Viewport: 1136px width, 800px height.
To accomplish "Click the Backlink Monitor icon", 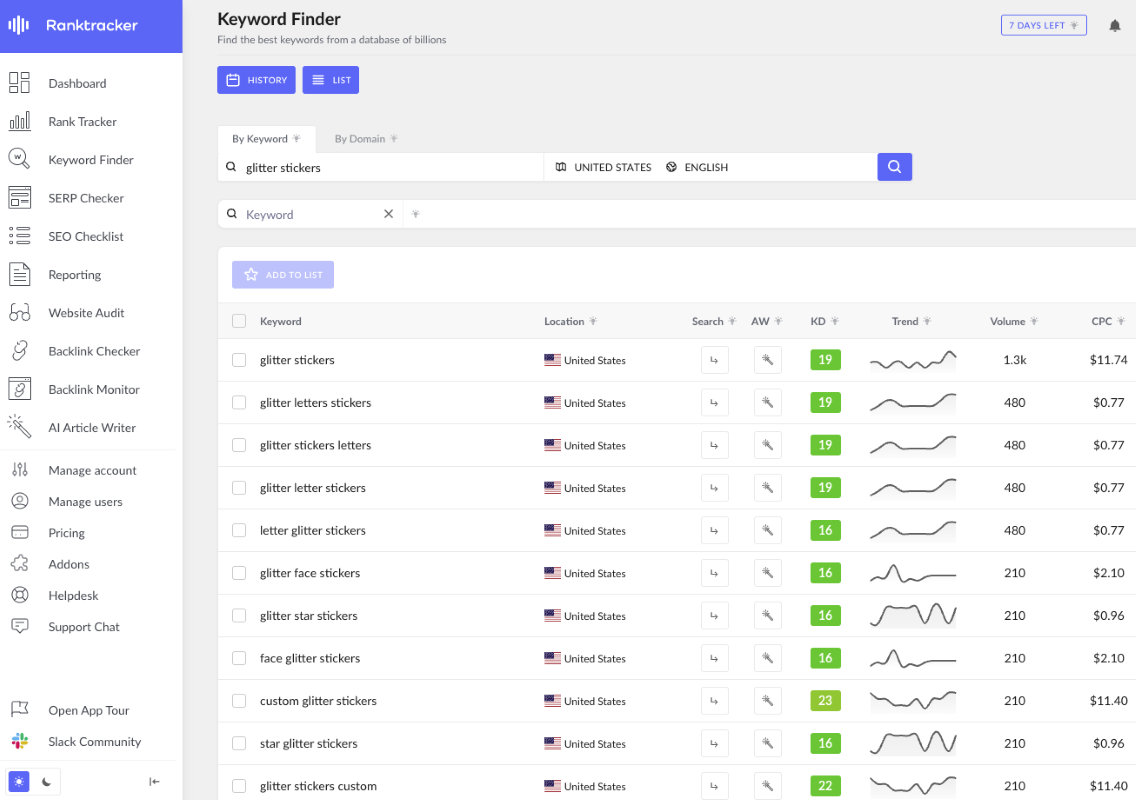I will [20, 389].
